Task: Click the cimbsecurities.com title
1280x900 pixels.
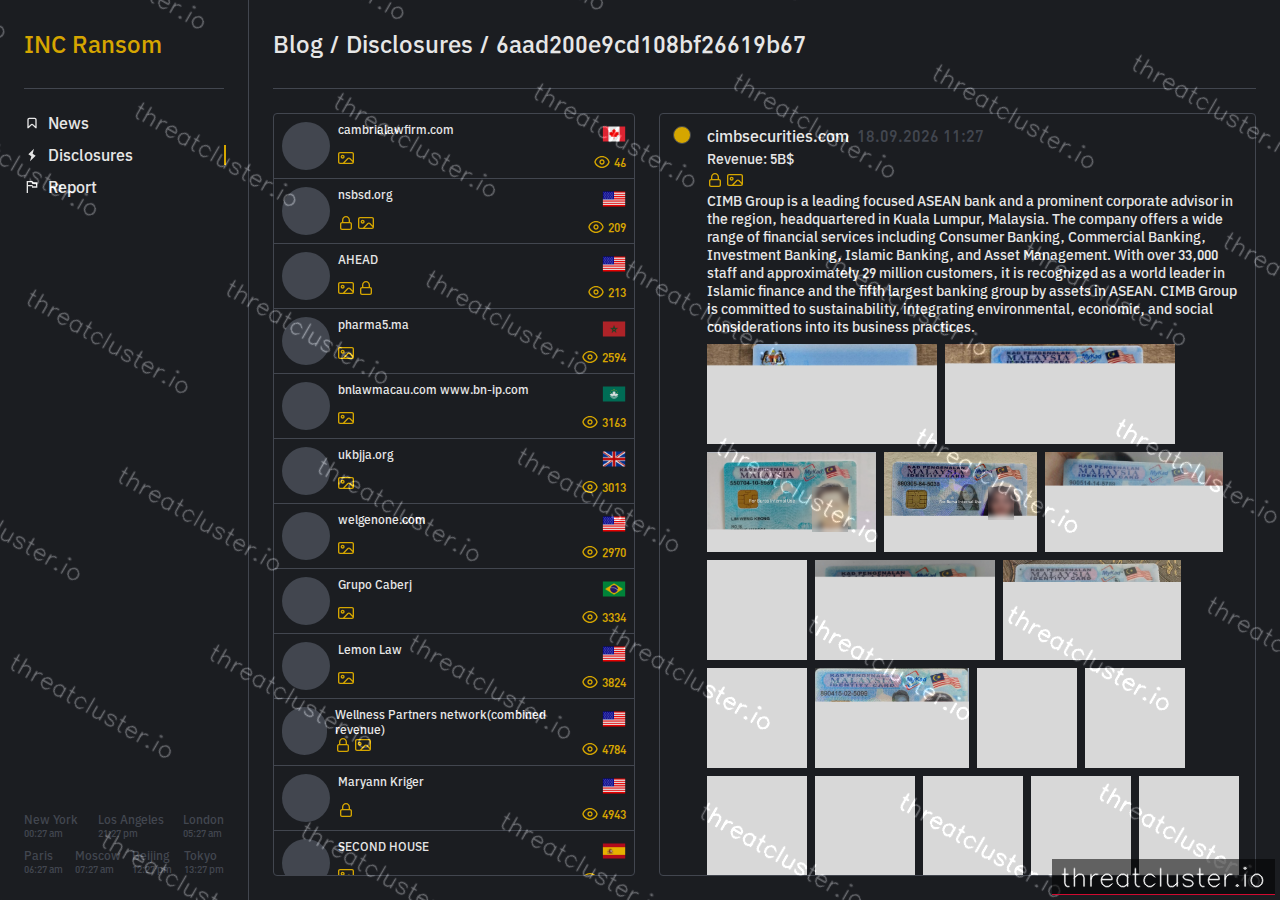Action: click(778, 137)
